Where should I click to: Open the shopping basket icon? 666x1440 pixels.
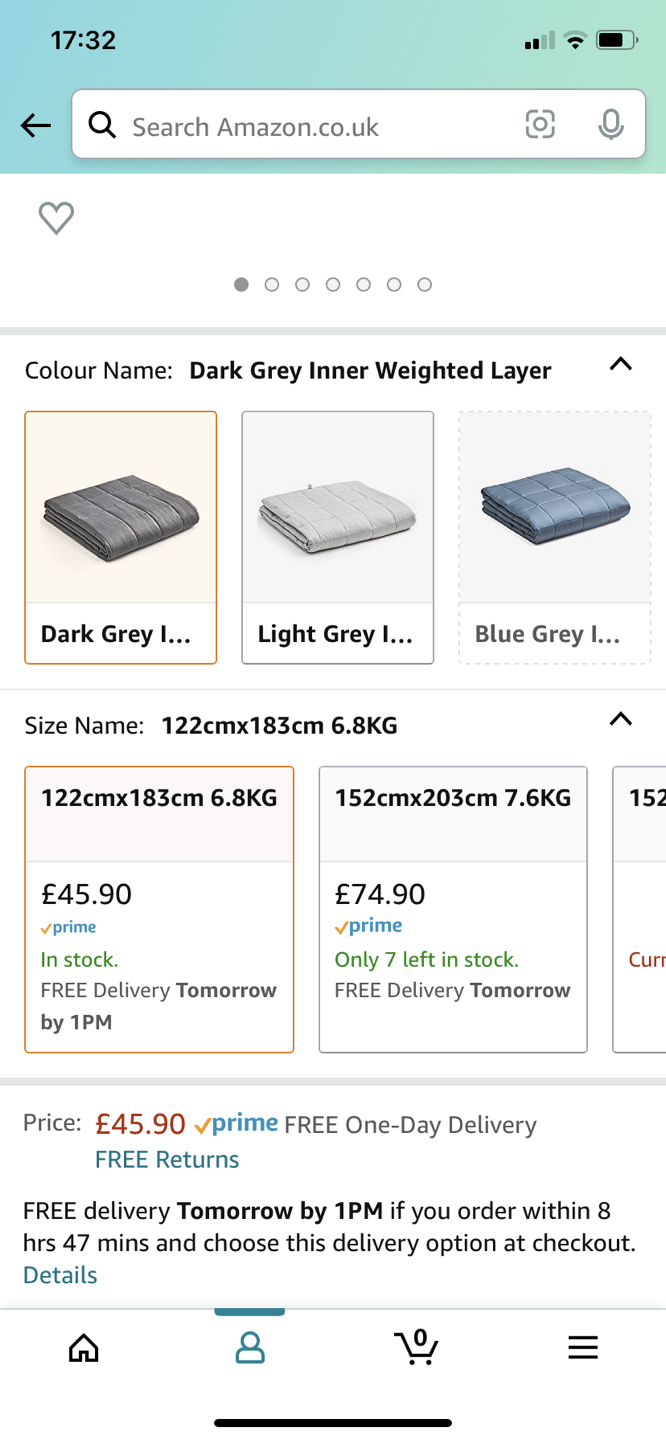[416, 1347]
